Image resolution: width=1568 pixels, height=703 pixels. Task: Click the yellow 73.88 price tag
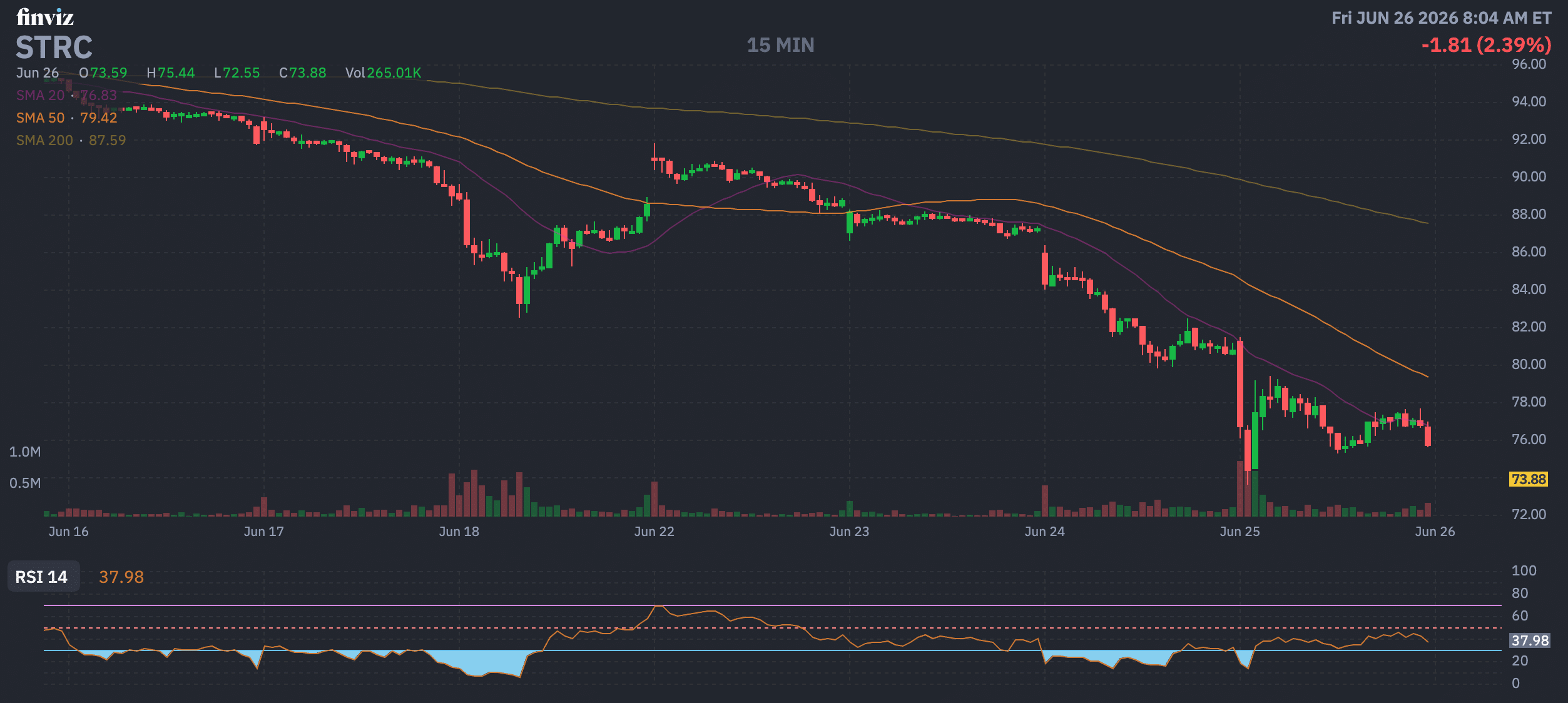(x=1528, y=479)
